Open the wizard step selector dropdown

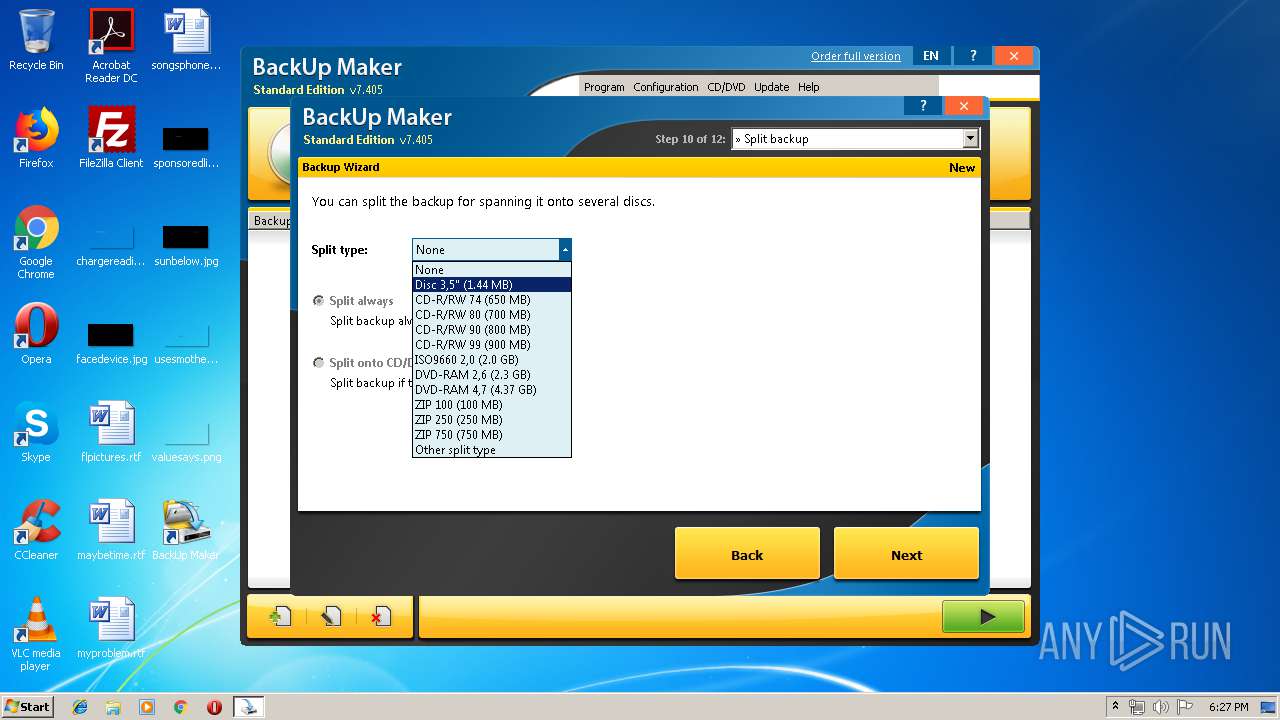pyautogui.click(x=970, y=139)
